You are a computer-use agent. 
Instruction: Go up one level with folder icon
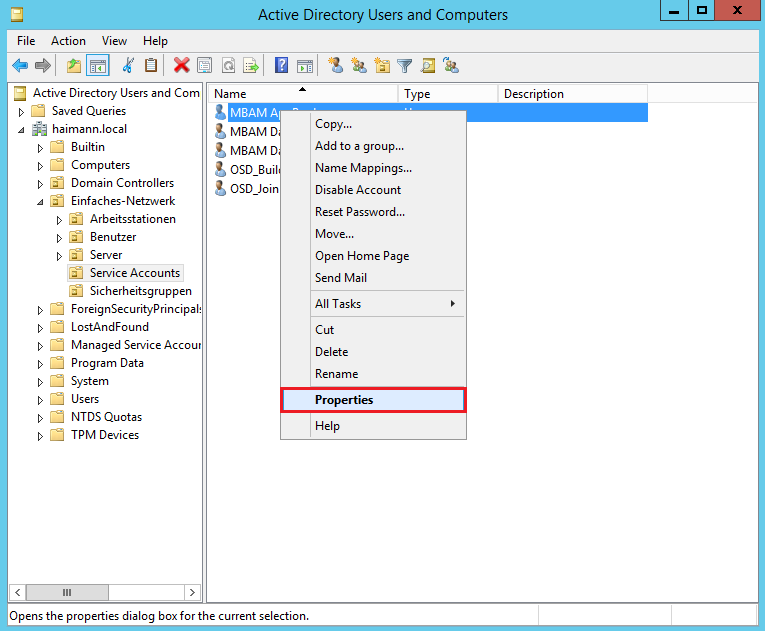74,65
